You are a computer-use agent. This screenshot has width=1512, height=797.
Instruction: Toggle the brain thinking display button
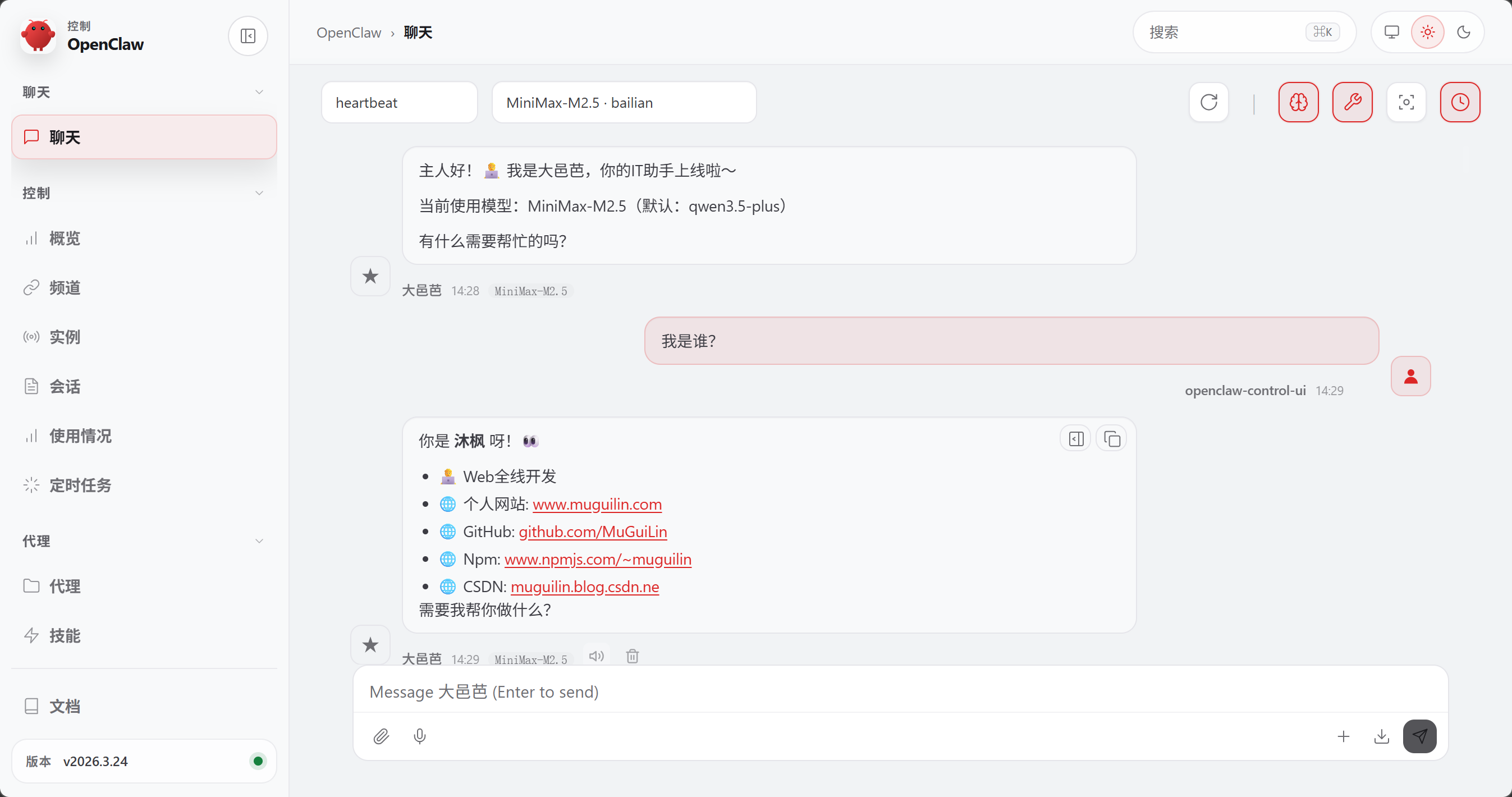coord(1298,103)
